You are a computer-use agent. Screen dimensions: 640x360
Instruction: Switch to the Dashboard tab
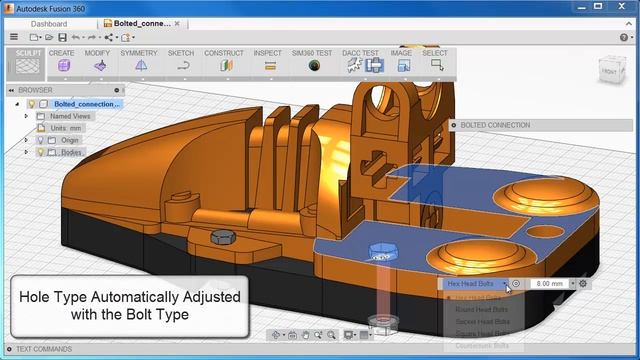point(49,24)
